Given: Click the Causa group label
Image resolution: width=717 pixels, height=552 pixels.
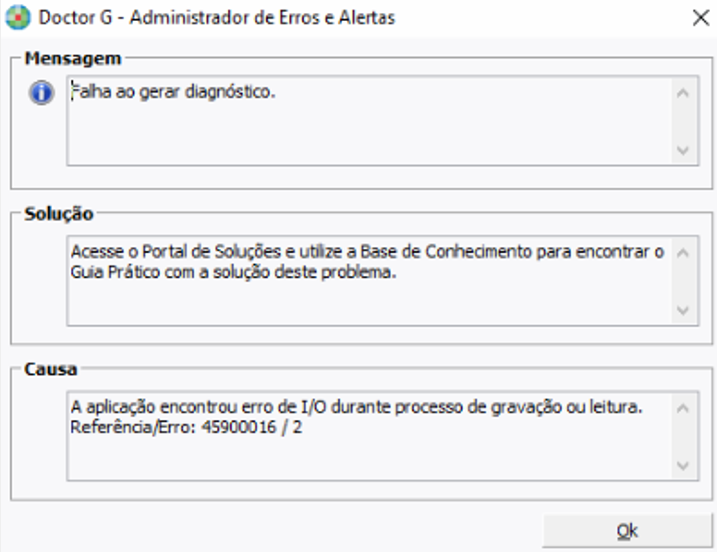Looking at the screenshot, I should [52, 371].
